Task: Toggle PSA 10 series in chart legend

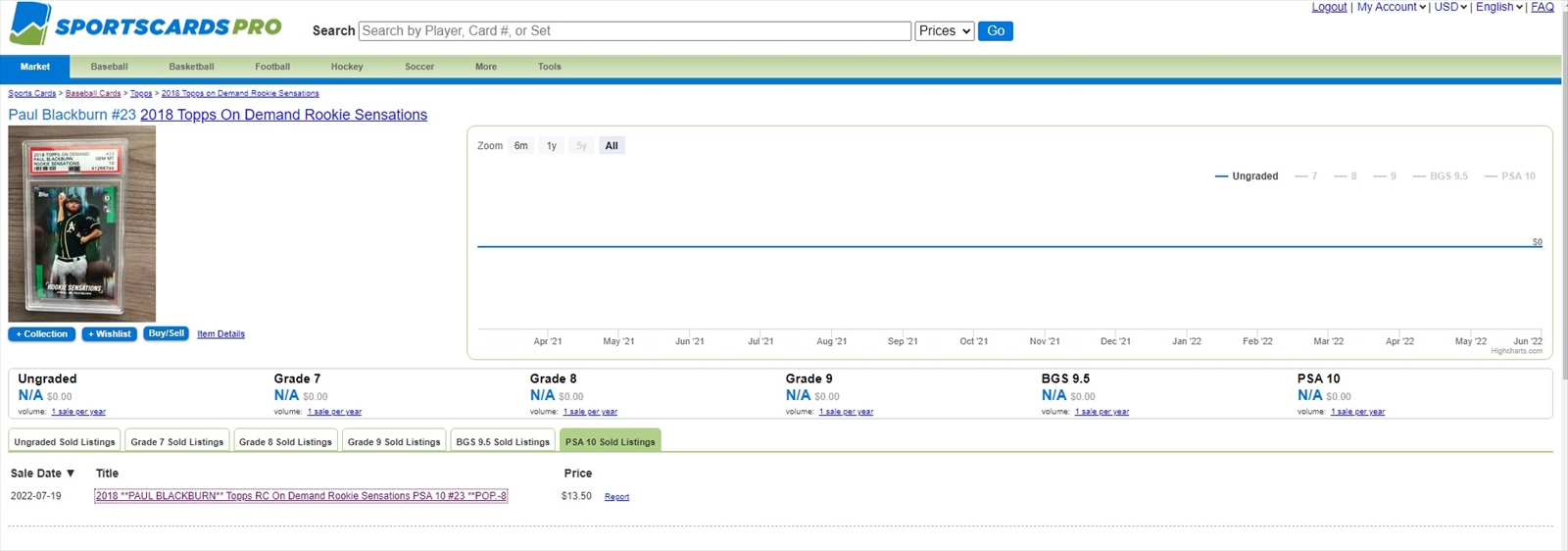Action: (x=1510, y=176)
